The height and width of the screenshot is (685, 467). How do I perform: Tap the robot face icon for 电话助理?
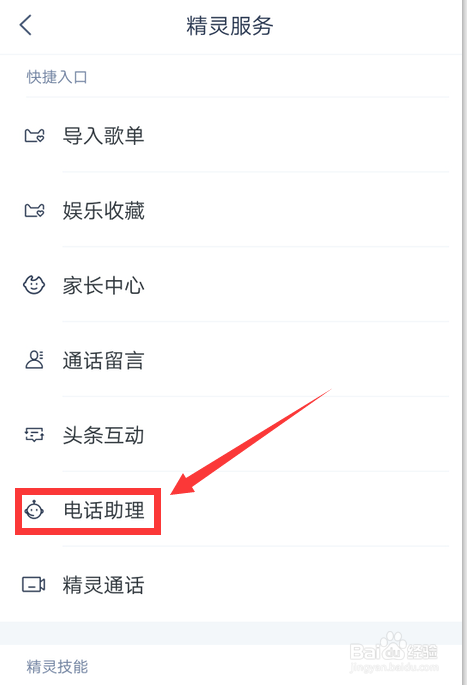click(34, 510)
